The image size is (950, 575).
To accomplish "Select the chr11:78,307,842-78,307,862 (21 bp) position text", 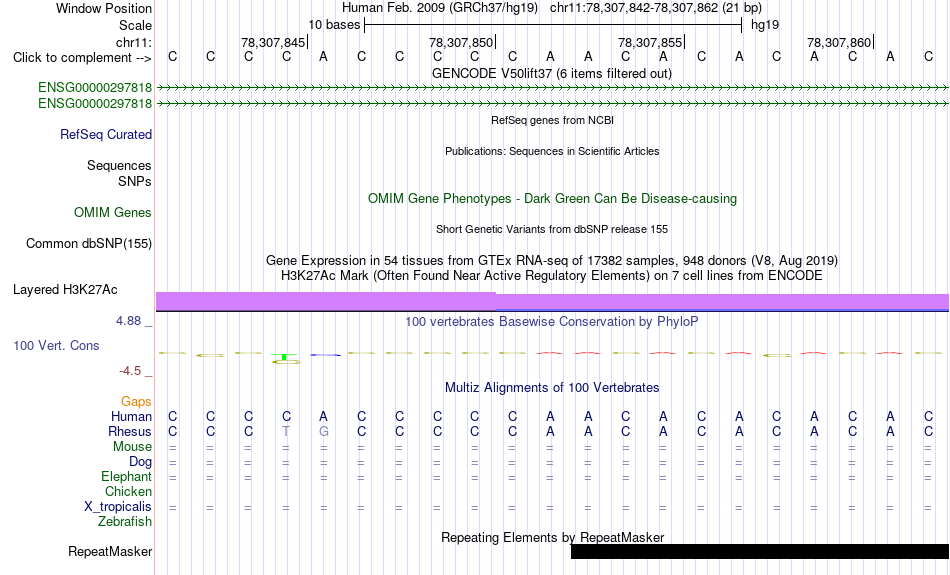I will tap(656, 8).
